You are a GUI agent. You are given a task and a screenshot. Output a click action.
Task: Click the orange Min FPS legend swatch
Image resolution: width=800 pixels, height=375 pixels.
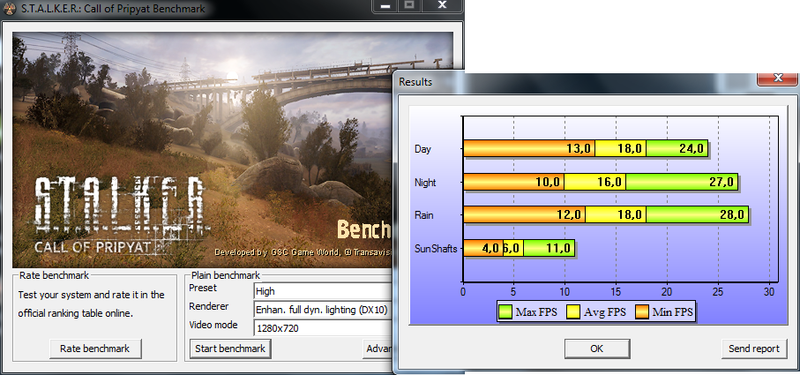pyautogui.click(x=641, y=312)
